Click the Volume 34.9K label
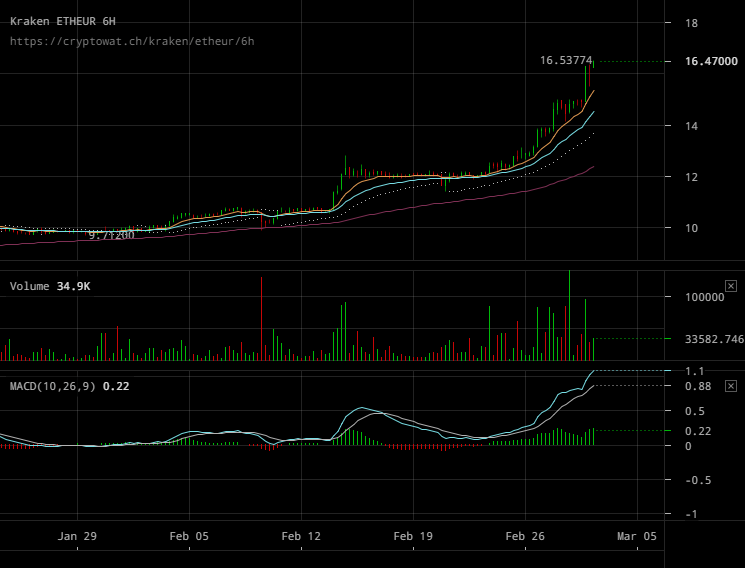This screenshot has height=568, width=745. (x=50, y=286)
